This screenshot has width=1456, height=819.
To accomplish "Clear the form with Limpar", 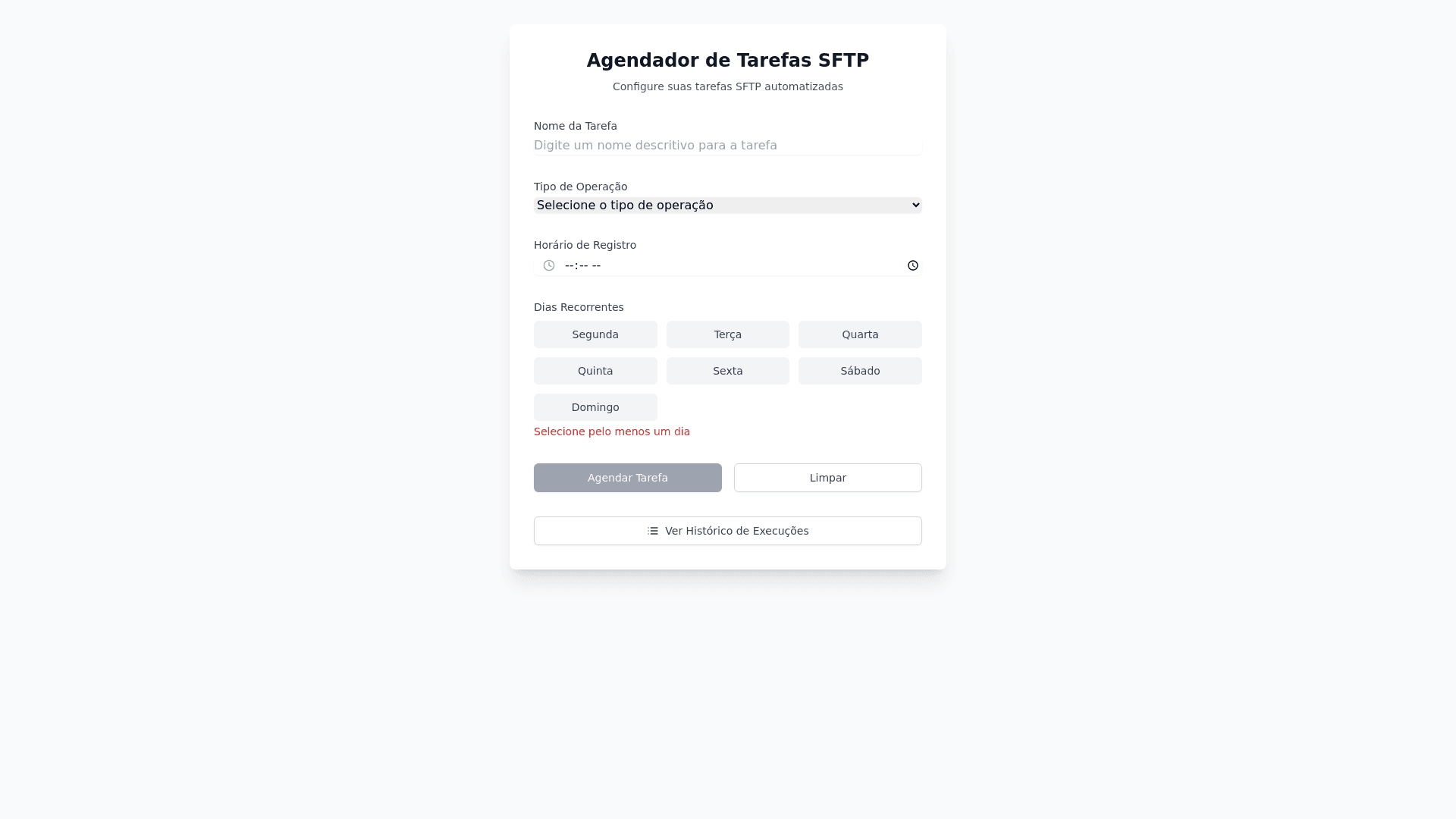I will click(827, 478).
